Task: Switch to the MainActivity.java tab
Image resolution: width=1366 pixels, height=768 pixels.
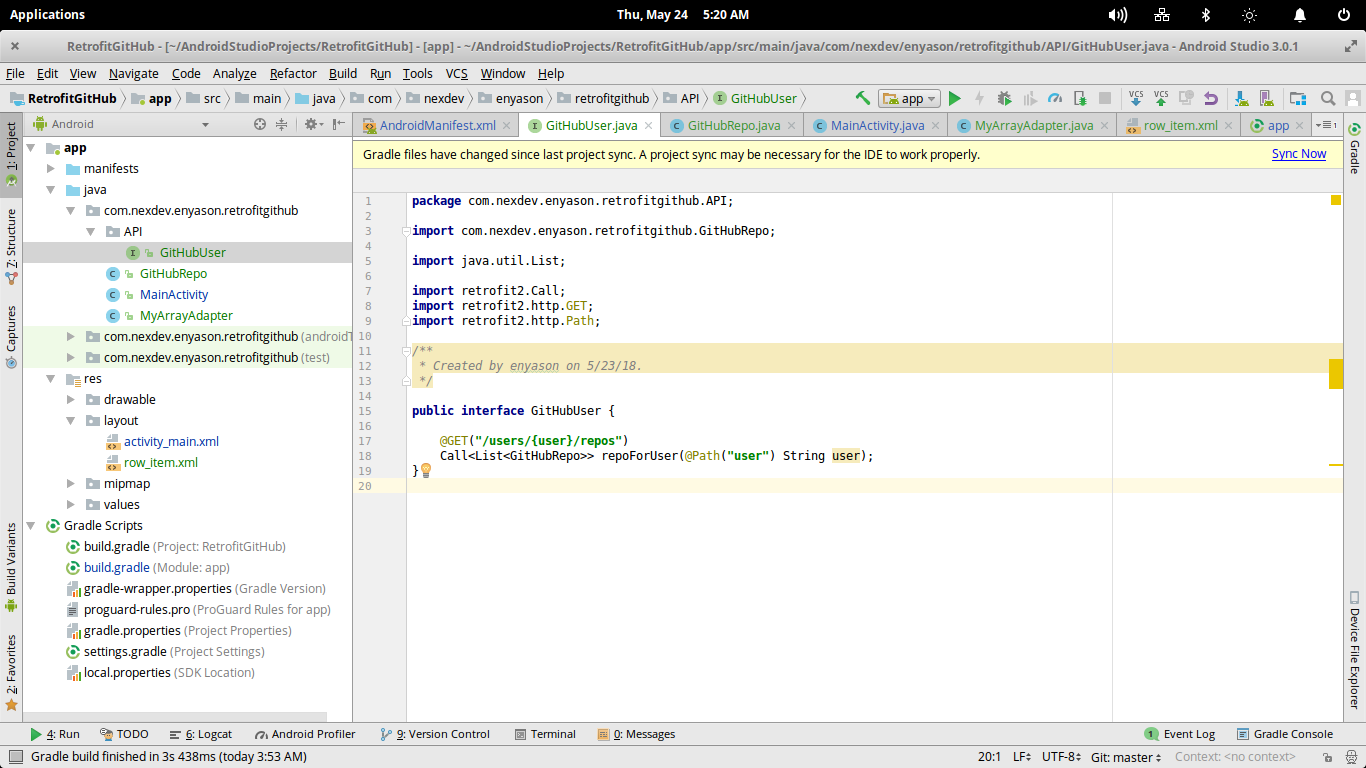Action: (877, 125)
